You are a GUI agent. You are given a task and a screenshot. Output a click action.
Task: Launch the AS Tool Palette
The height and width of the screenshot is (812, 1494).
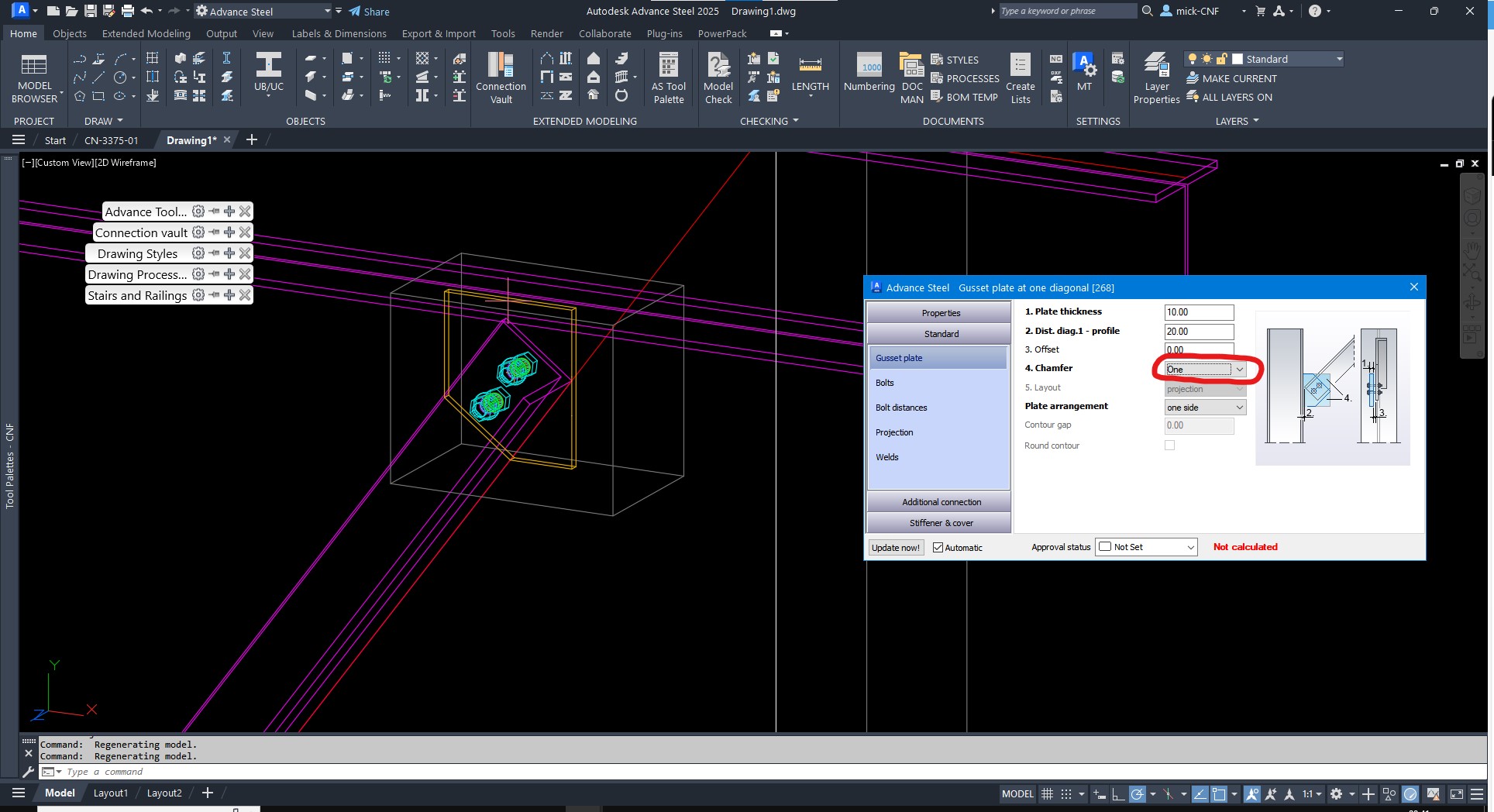tap(668, 76)
